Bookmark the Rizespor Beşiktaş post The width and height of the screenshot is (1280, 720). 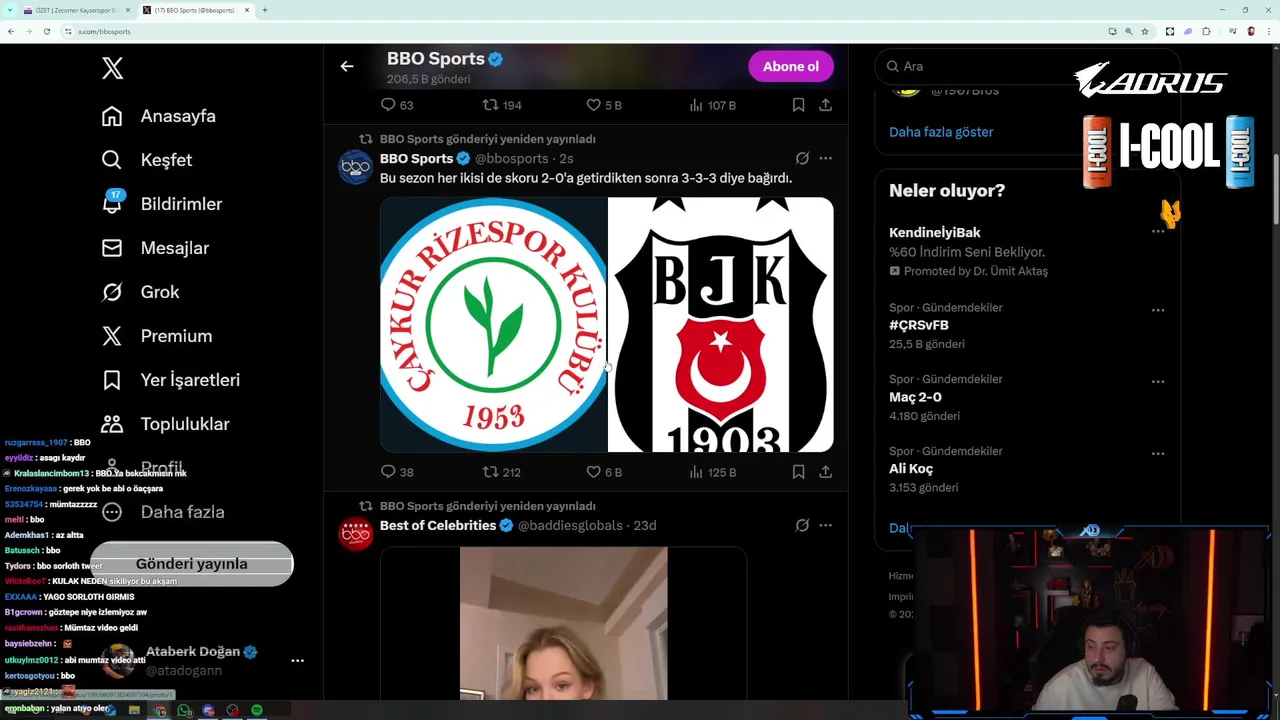[798, 472]
